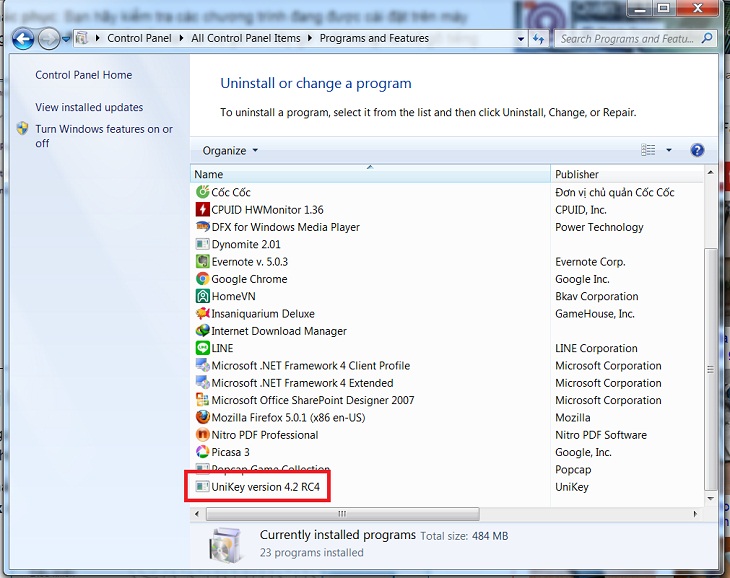
Task: Click LINE Corporation publisher cell
Action: (x=596, y=348)
